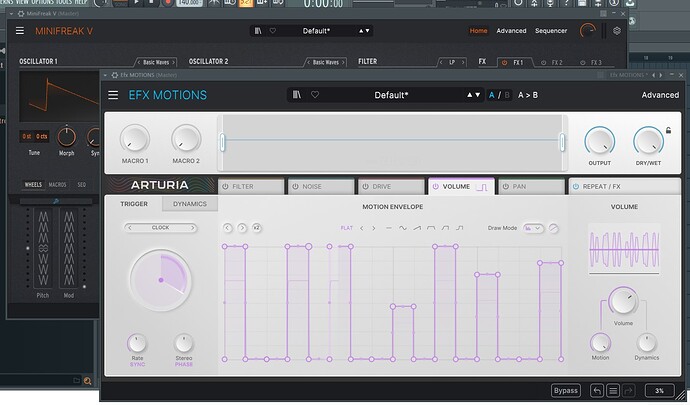Click the PHASE label under Stereo
The image size is (690, 405).
[x=184, y=364]
